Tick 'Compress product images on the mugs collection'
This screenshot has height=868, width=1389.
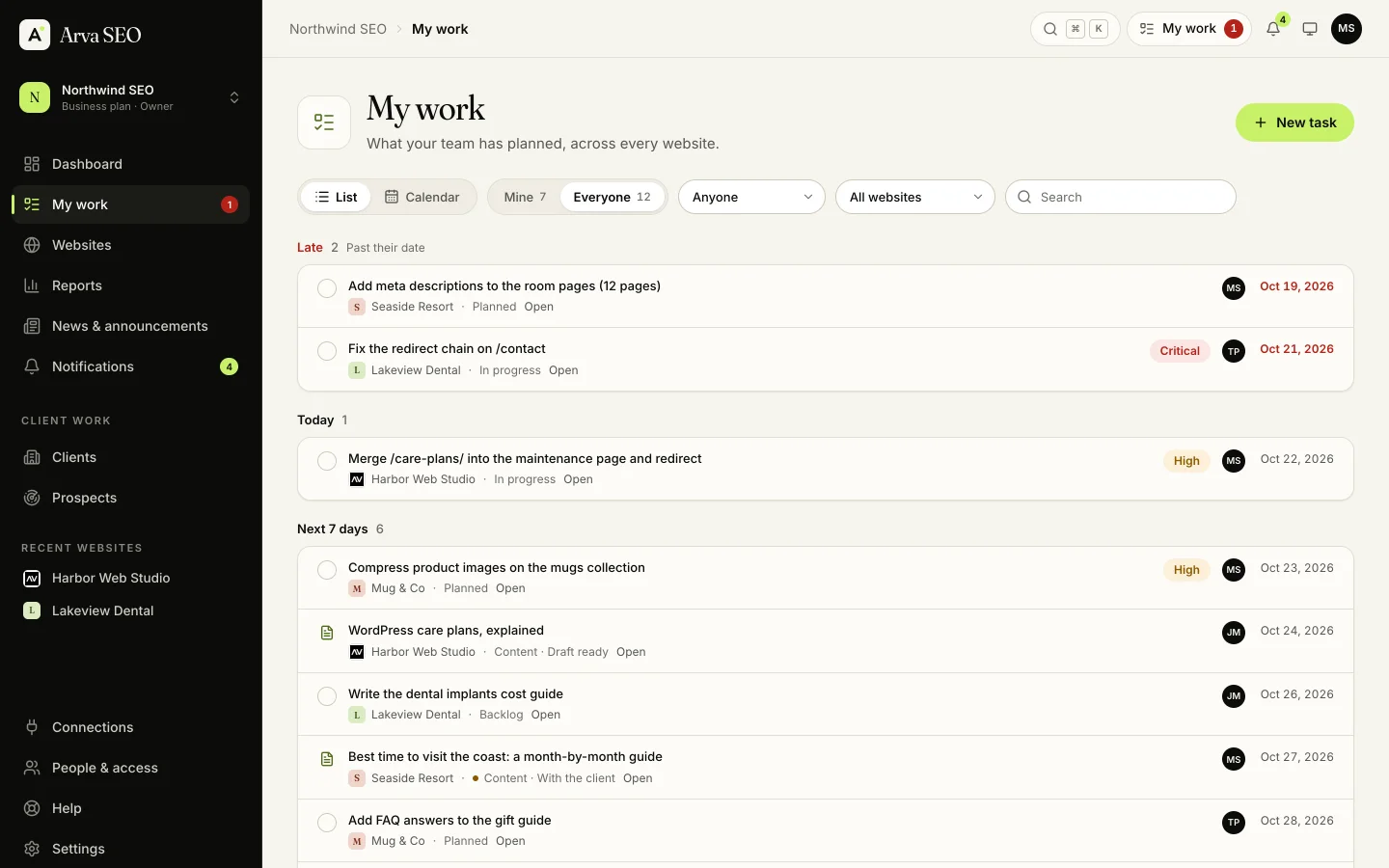point(327,570)
